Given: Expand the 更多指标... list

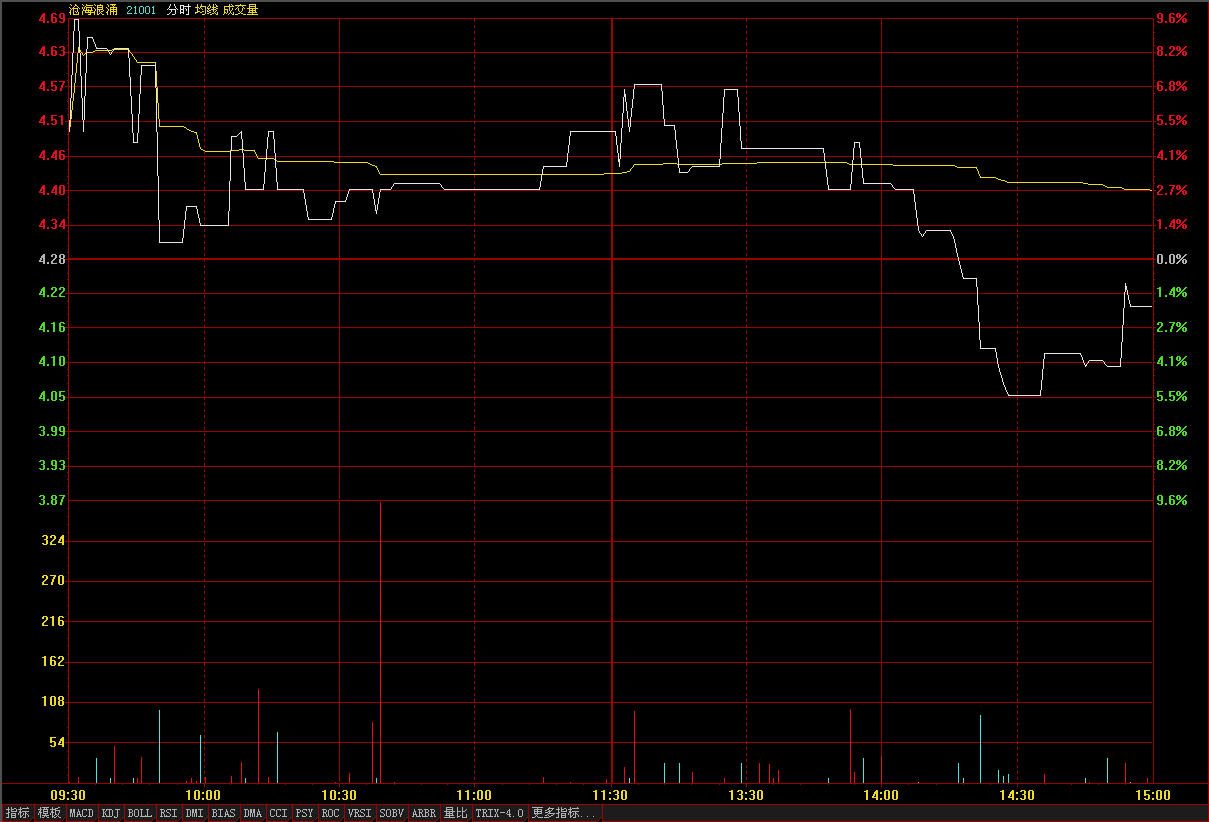Looking at the screenshot, I should click(564, 813).
